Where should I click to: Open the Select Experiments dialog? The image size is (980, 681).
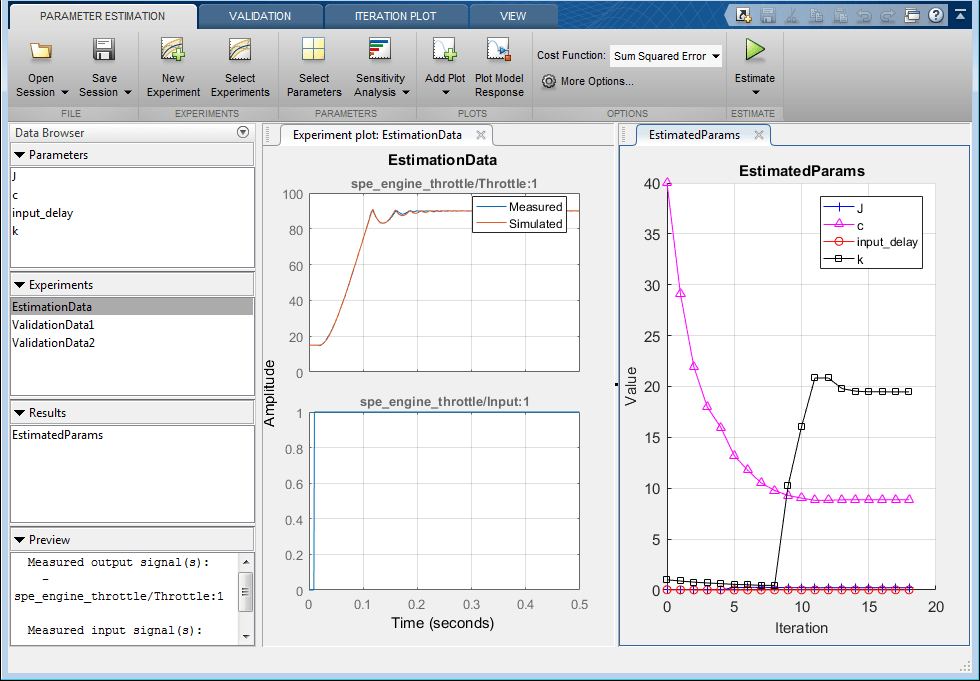[240, 51]
